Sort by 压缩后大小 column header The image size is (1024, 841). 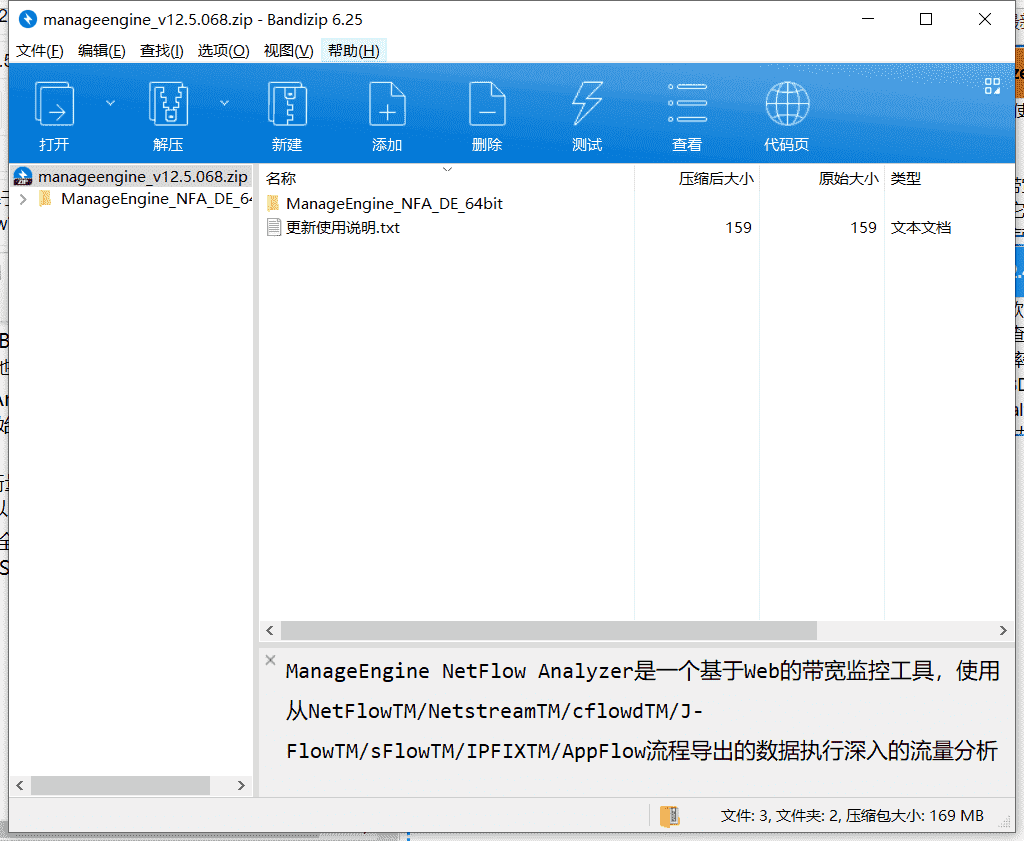pyautogui.click(x=697, y=178)
